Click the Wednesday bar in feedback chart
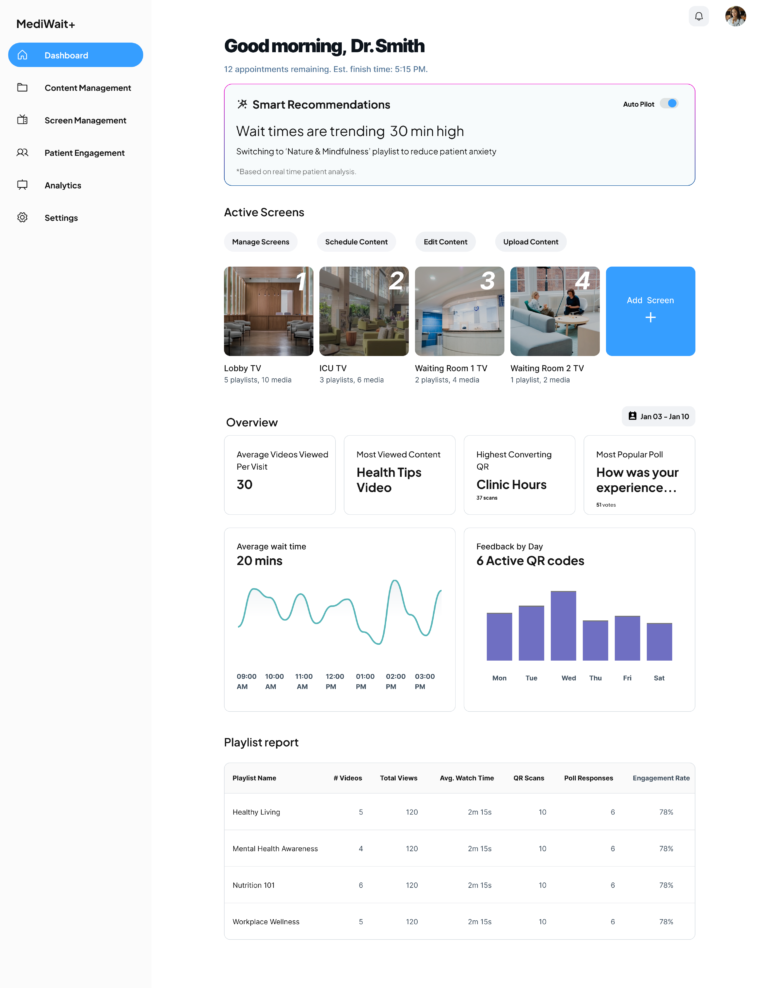The image size is (768, 988). [x=563, y=626]
